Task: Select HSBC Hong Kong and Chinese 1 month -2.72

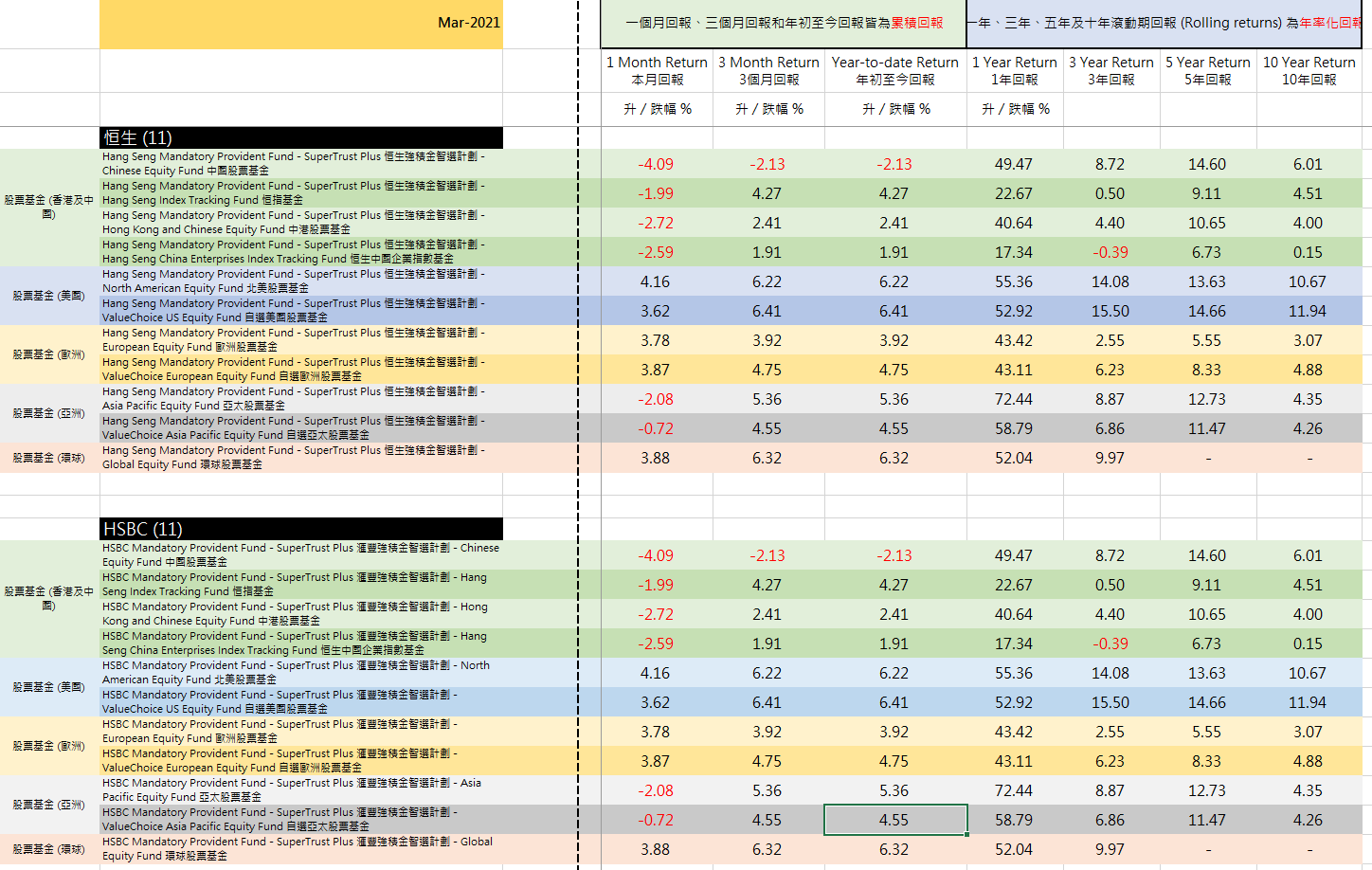Action: [657, 614]
